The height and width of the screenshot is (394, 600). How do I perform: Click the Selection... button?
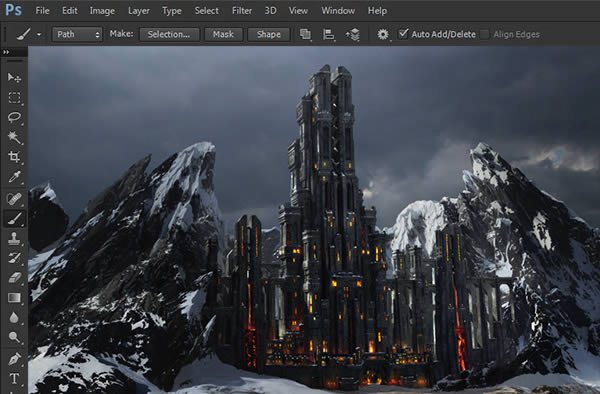click(x=169, y=34)
